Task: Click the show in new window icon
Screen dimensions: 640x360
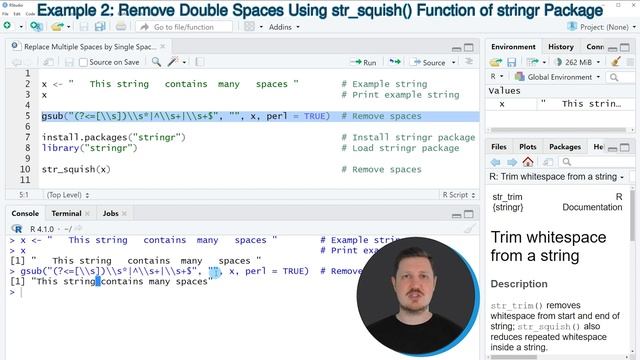Action: 48,62
